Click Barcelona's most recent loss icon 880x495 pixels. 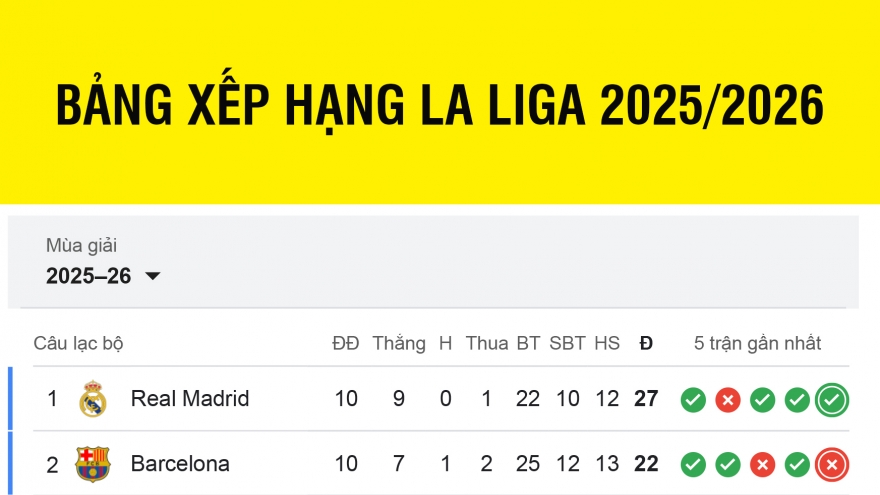click(x=831, y=465)
